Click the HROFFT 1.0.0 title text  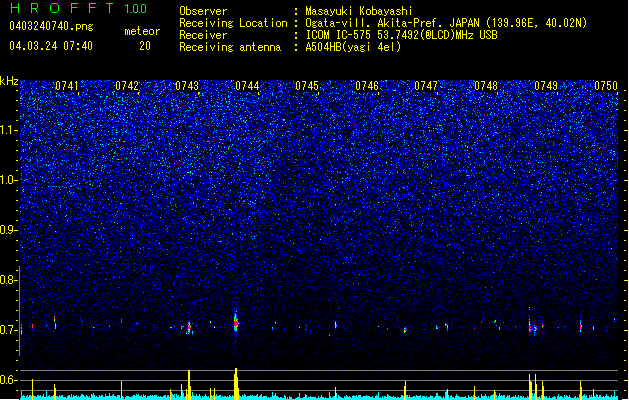tap(79, 8)
